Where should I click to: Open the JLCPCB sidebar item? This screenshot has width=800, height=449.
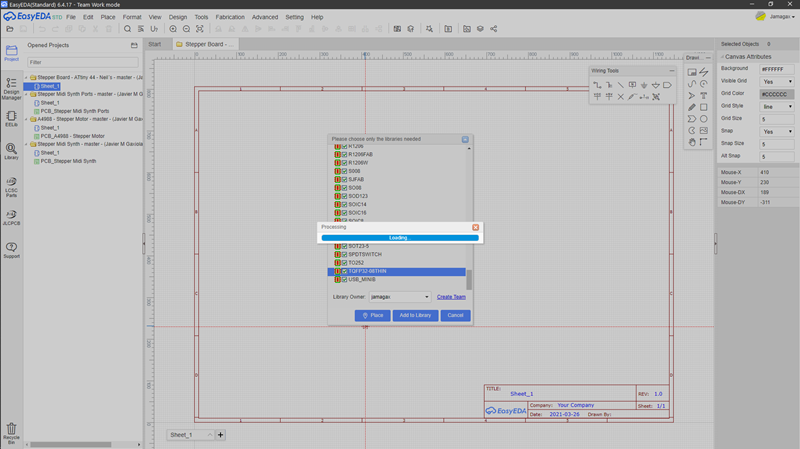coord(11,217)
